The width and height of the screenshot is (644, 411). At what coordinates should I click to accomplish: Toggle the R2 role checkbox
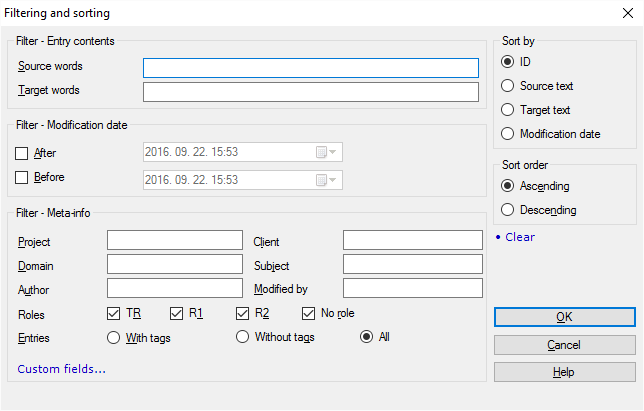click(243, 313)
